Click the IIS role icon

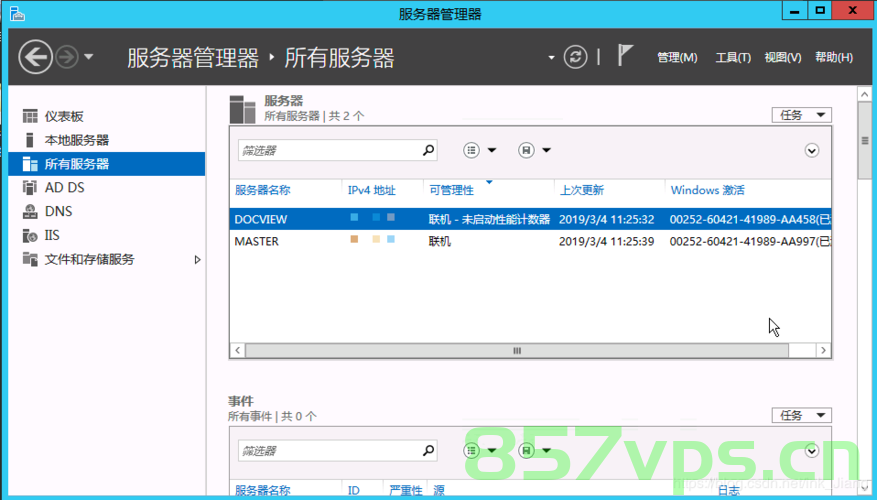pos(30,235)
